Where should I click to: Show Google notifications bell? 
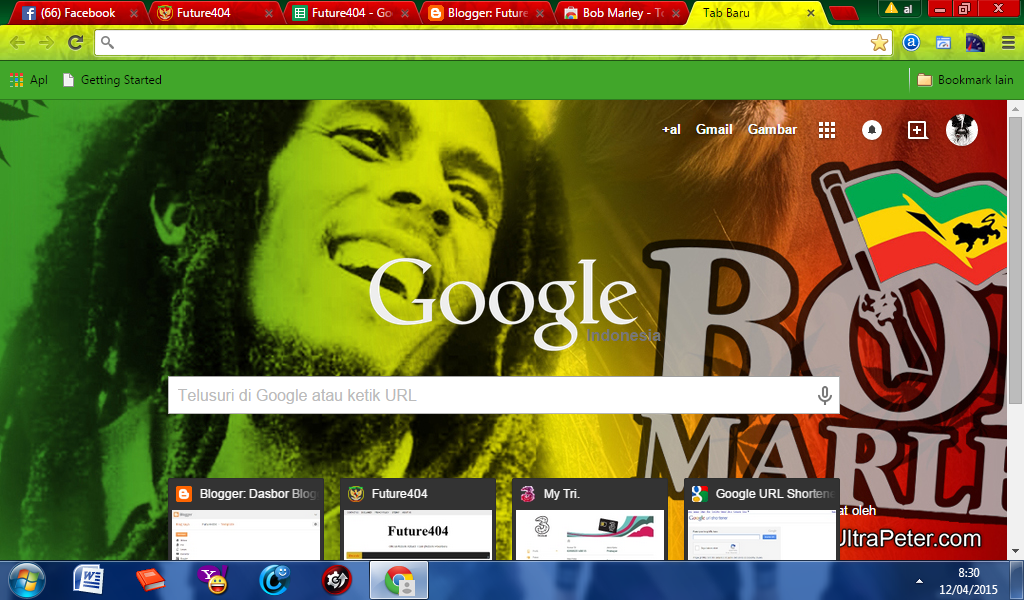click(x=872, y=130)
